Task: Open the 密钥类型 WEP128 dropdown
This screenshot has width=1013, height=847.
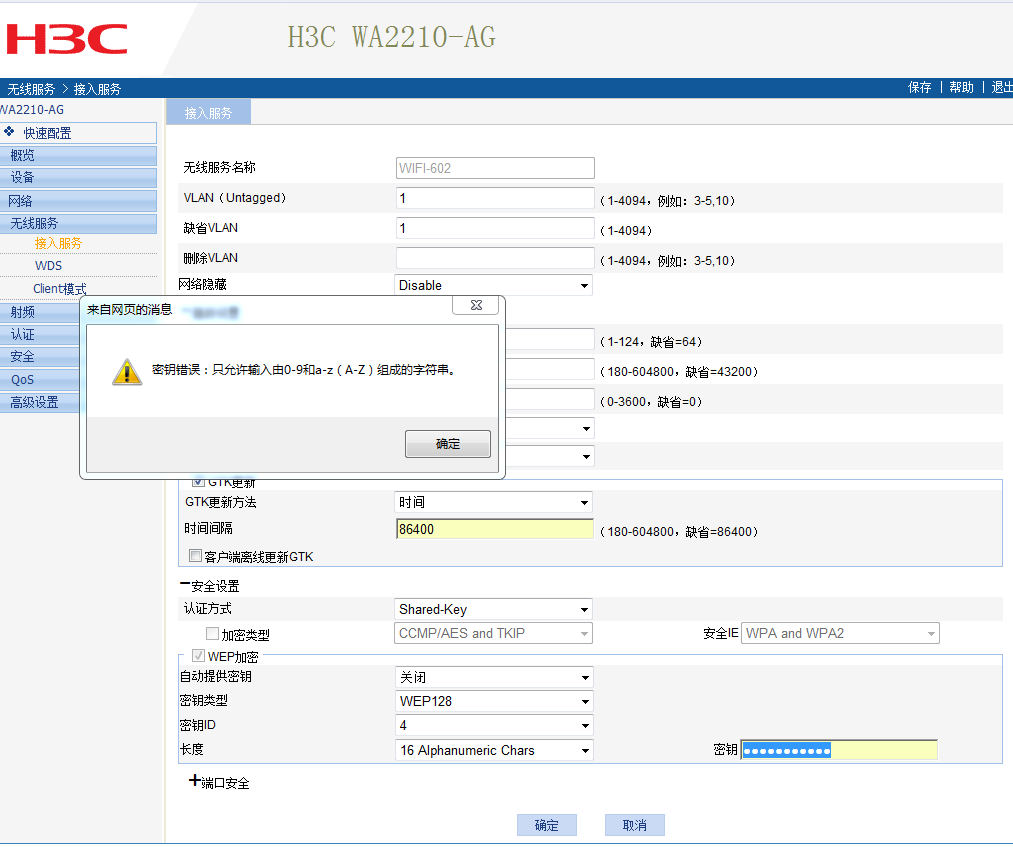Action: (494, 701)
